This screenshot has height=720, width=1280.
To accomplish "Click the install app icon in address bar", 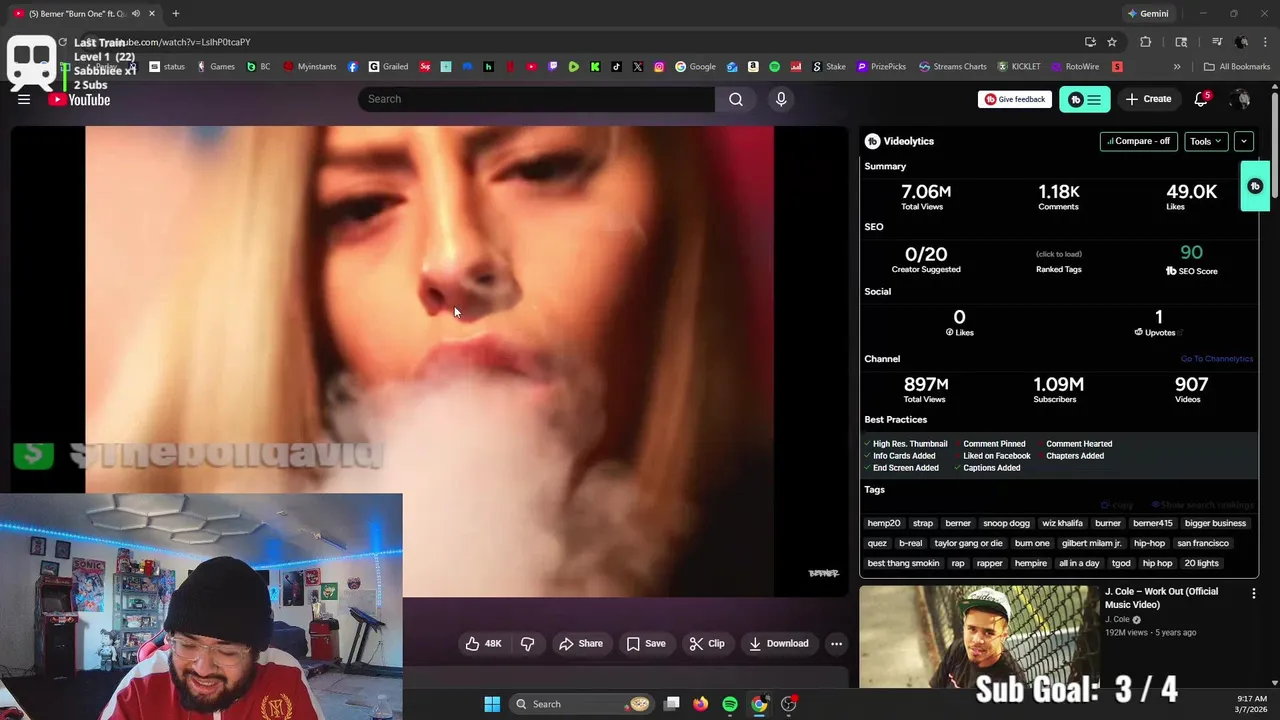I will 1090,42.
